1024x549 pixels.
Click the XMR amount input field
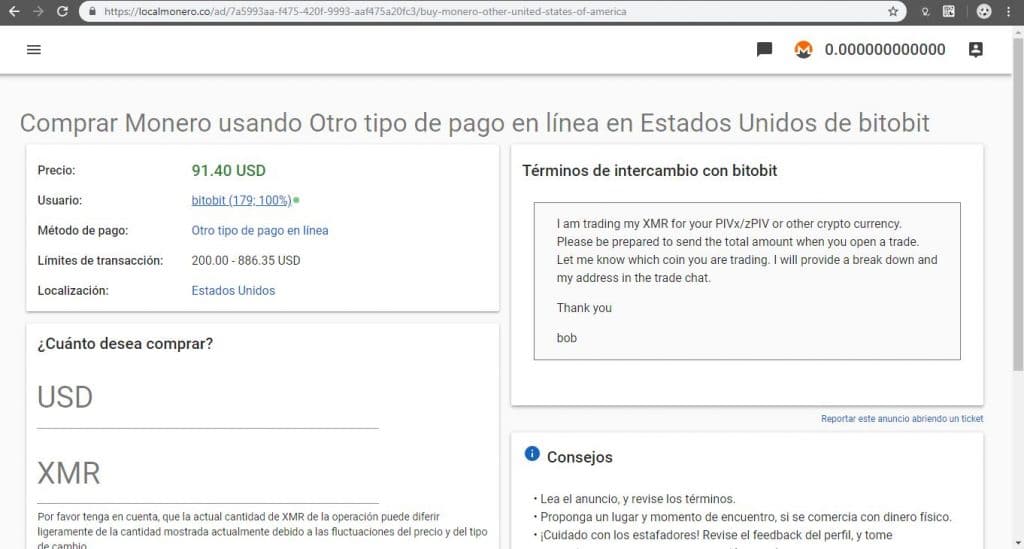point(208,474)
